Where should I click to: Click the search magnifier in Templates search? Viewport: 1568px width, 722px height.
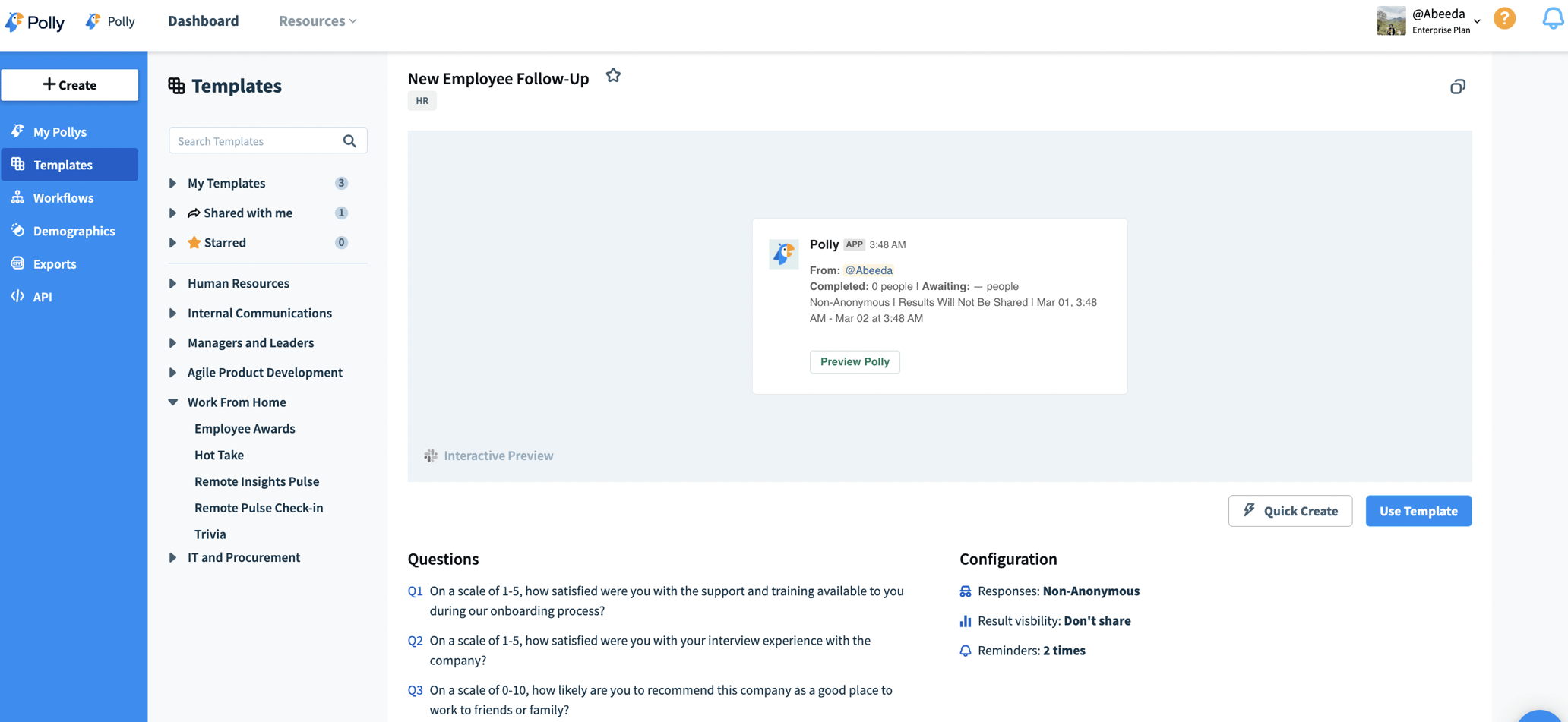coord(349,140)
